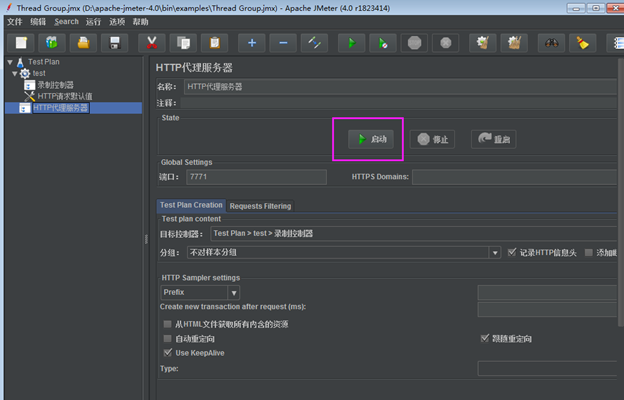Click the right-side vertical scrollbar
624x400 pixels.
coord(621,193)
